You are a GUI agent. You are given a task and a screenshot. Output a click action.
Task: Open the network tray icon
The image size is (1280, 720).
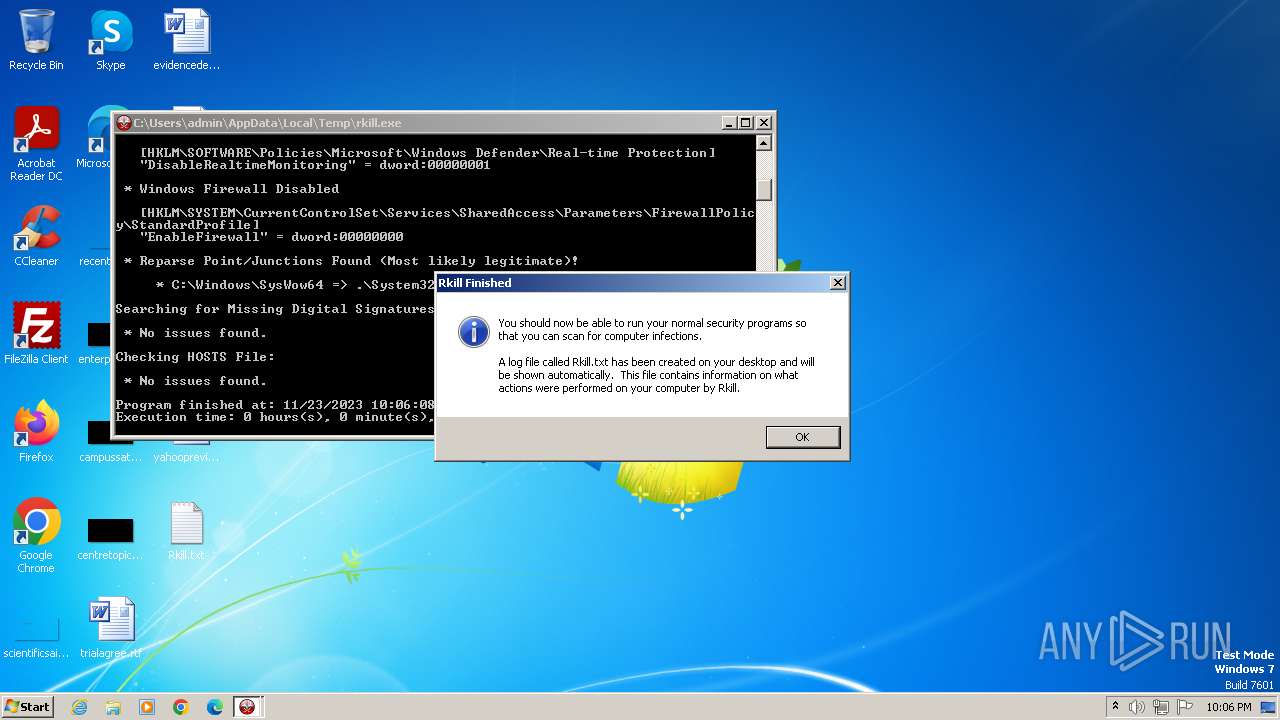[x=1161, y=707]
